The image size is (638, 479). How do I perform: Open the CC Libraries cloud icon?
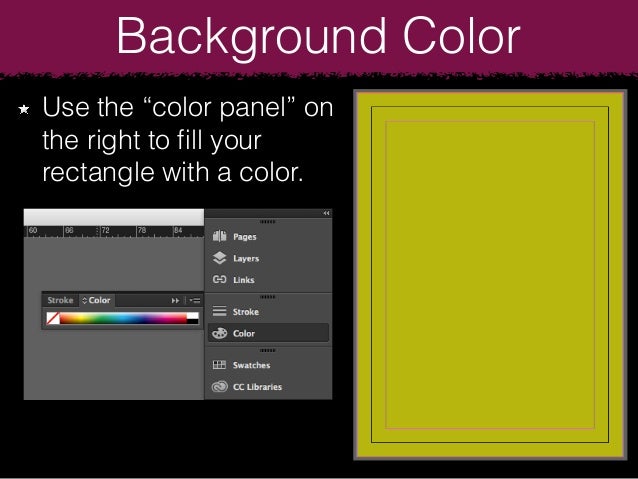coord(219,386)
